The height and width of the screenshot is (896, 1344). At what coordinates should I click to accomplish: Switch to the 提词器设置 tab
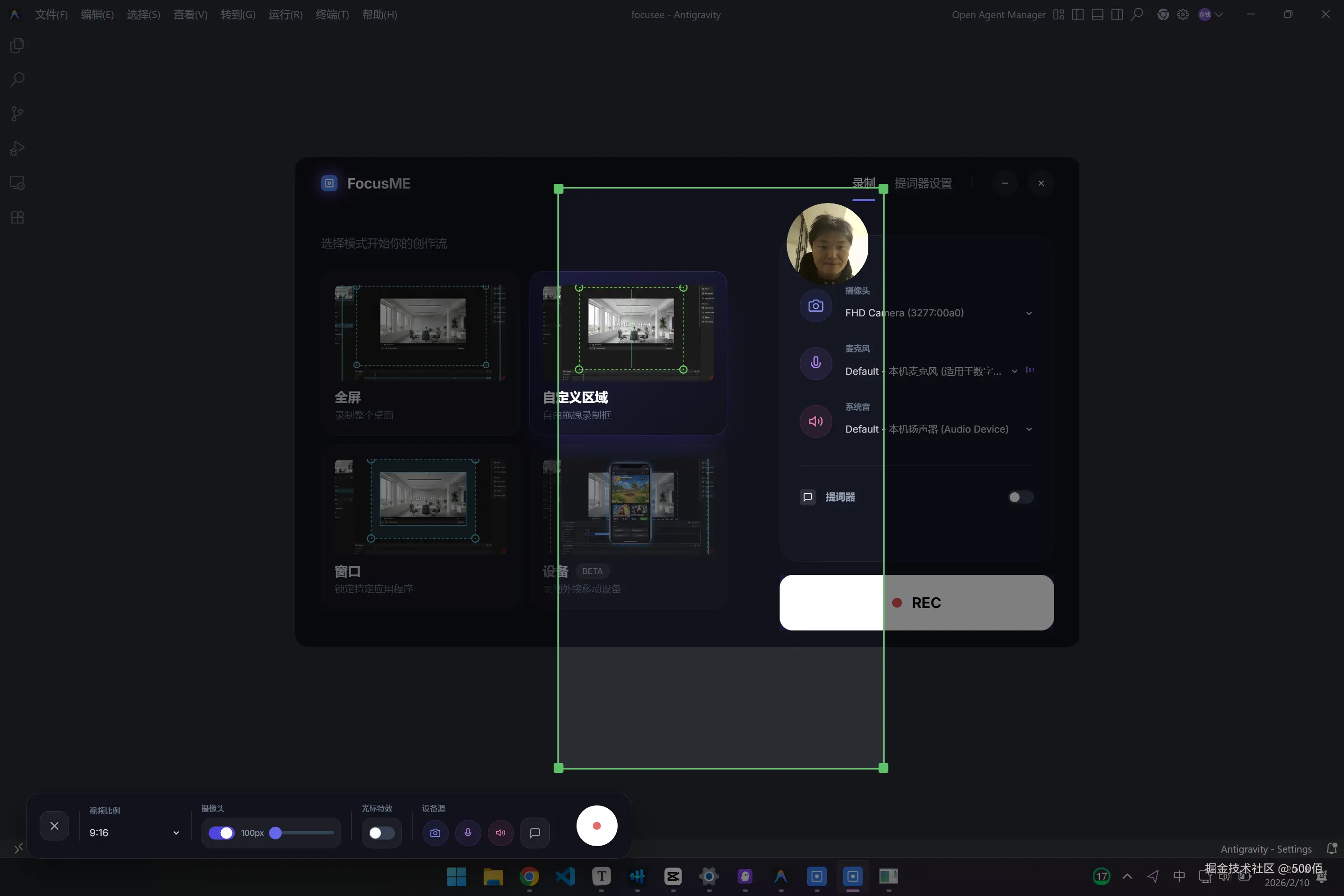tap(922, 183)
